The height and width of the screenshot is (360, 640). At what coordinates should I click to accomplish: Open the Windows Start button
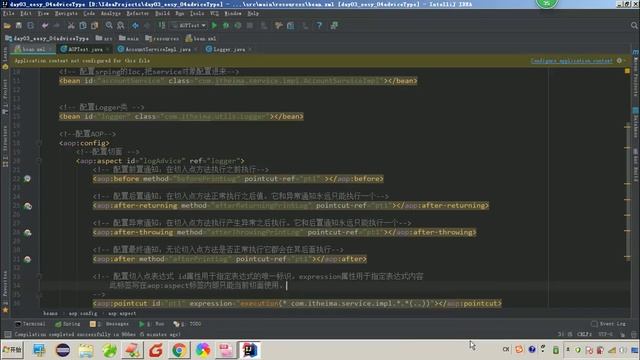[12, 350]
